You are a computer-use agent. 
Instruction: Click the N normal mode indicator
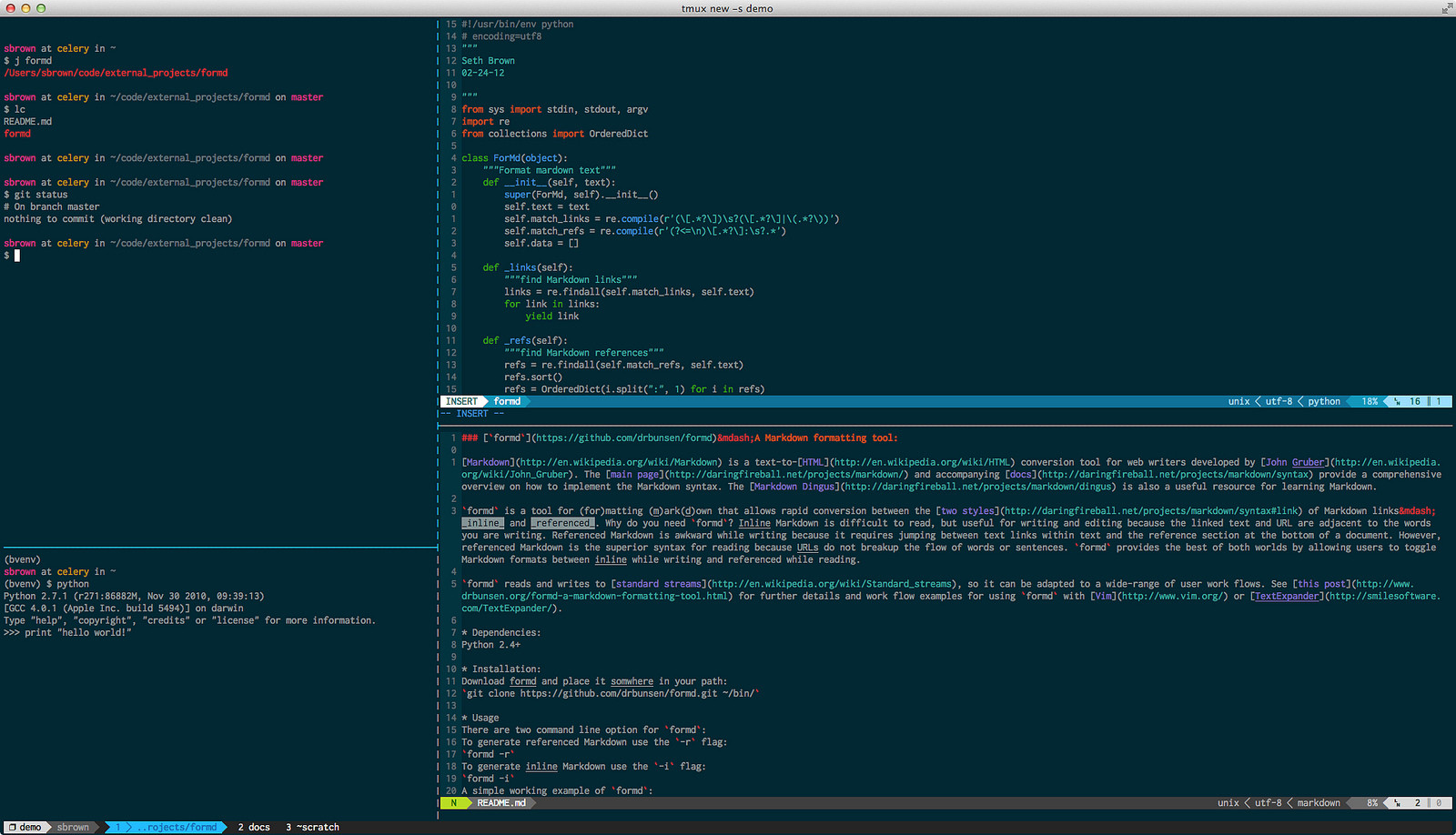coord(453,803)
